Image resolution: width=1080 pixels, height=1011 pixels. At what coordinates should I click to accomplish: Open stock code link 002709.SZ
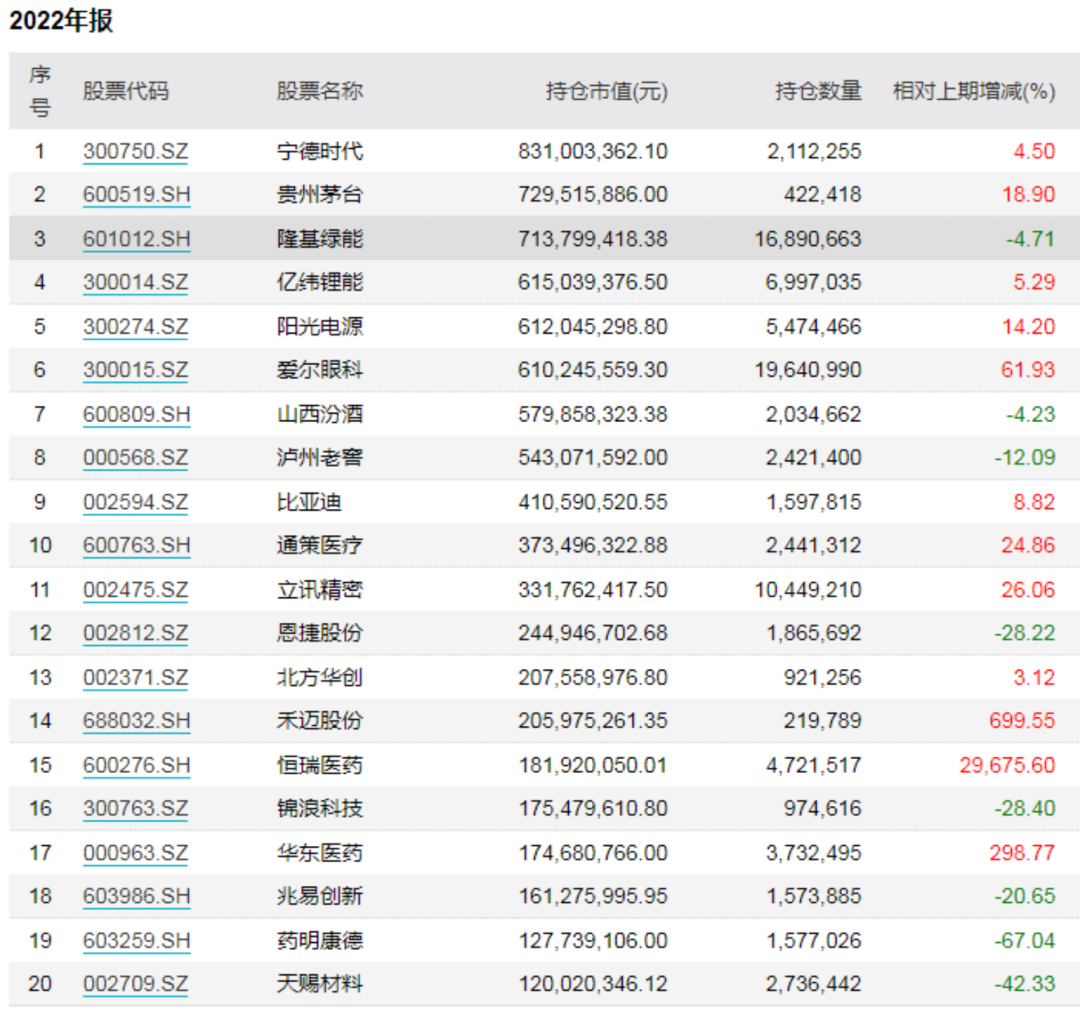pos(136,983)
